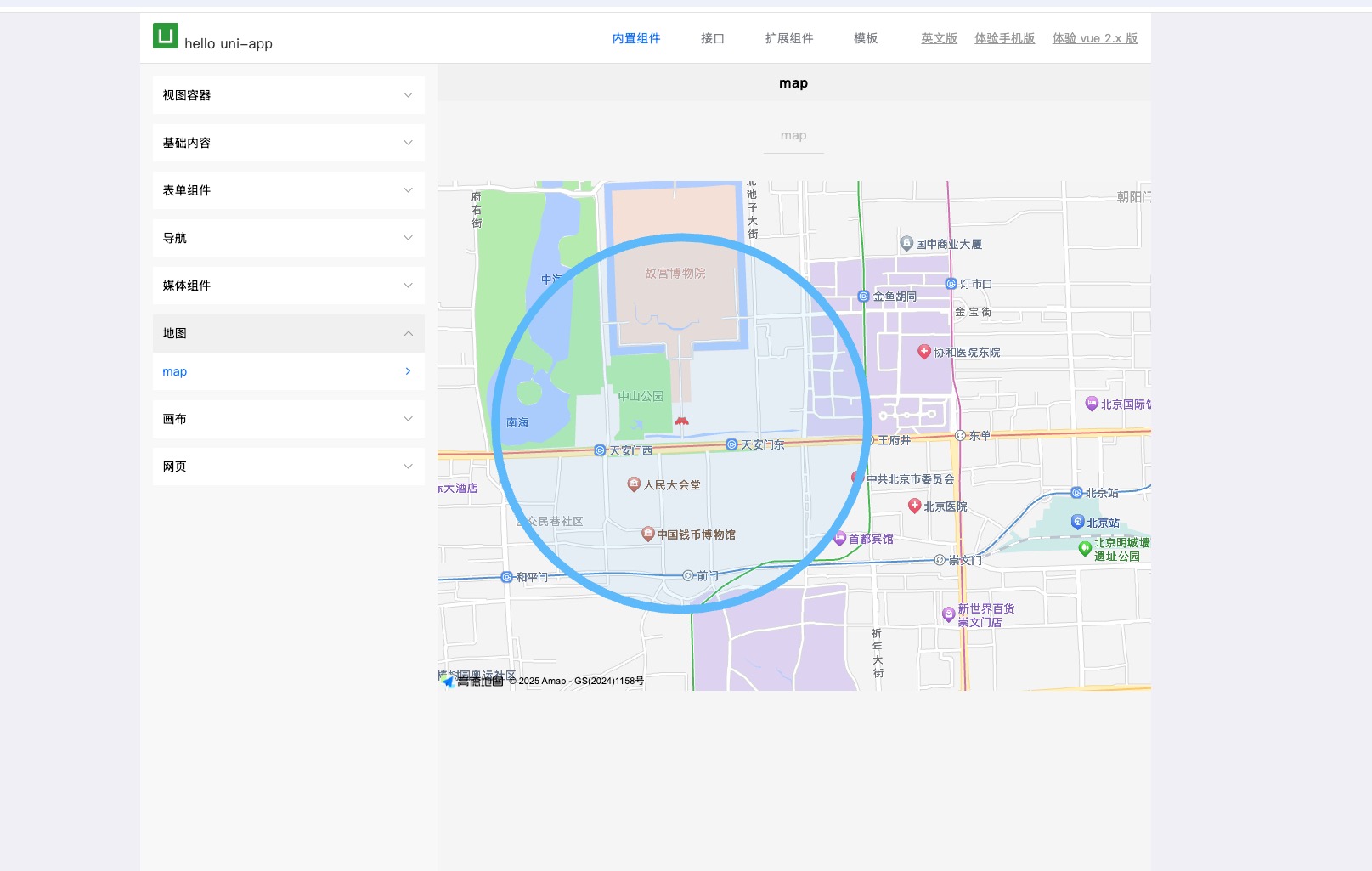Click the 中国钱币博物馆 museum marker icon
This screenshot has width=1372, height=871.
coord(647,534)
